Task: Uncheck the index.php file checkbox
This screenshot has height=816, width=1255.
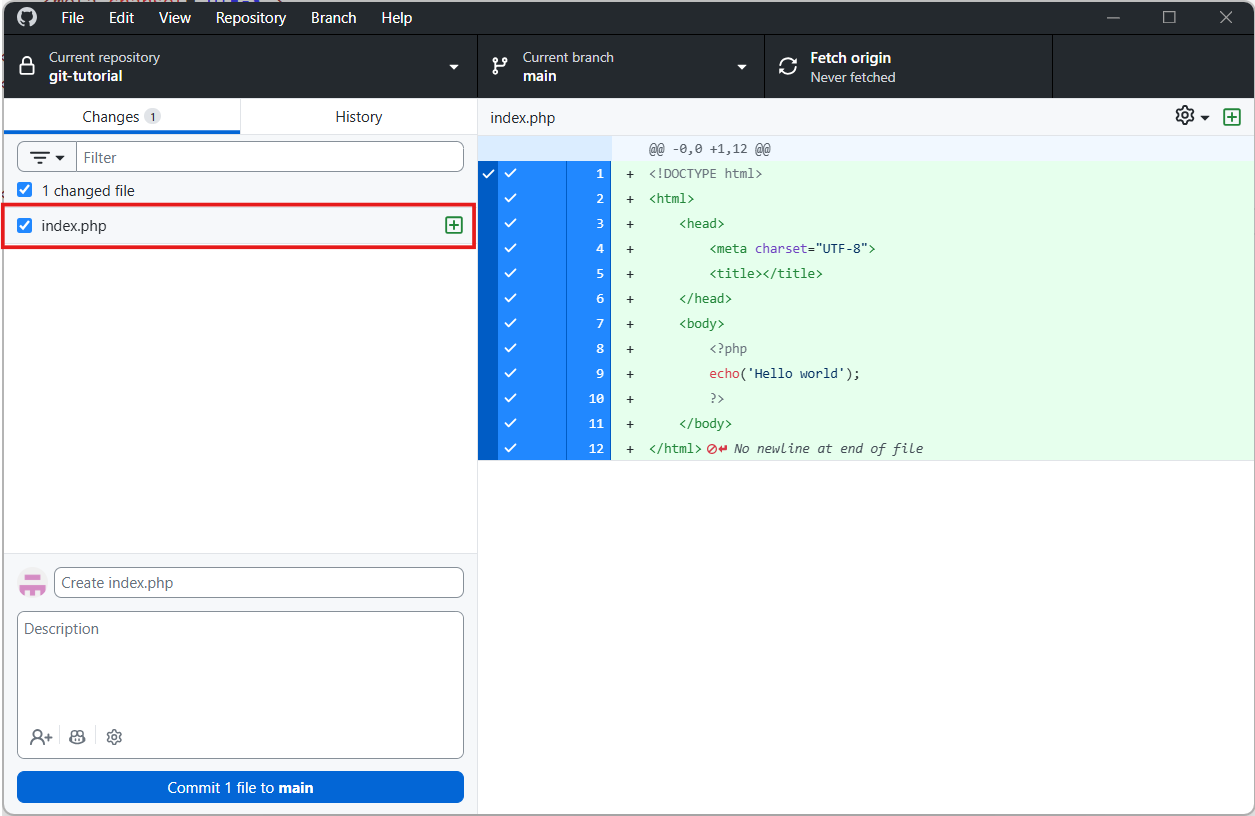Action: (25, 225)
